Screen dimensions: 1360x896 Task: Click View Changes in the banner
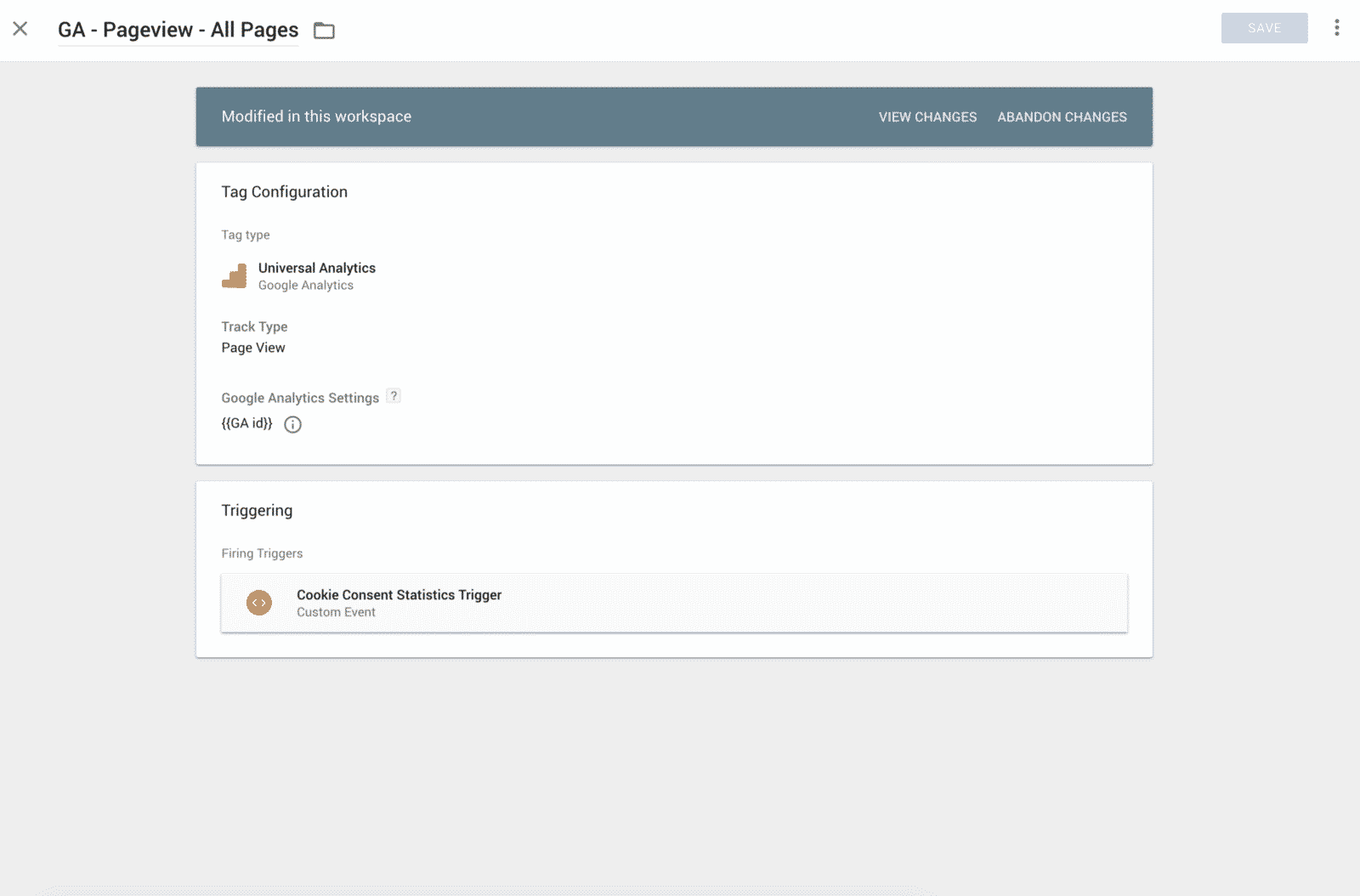927,117
